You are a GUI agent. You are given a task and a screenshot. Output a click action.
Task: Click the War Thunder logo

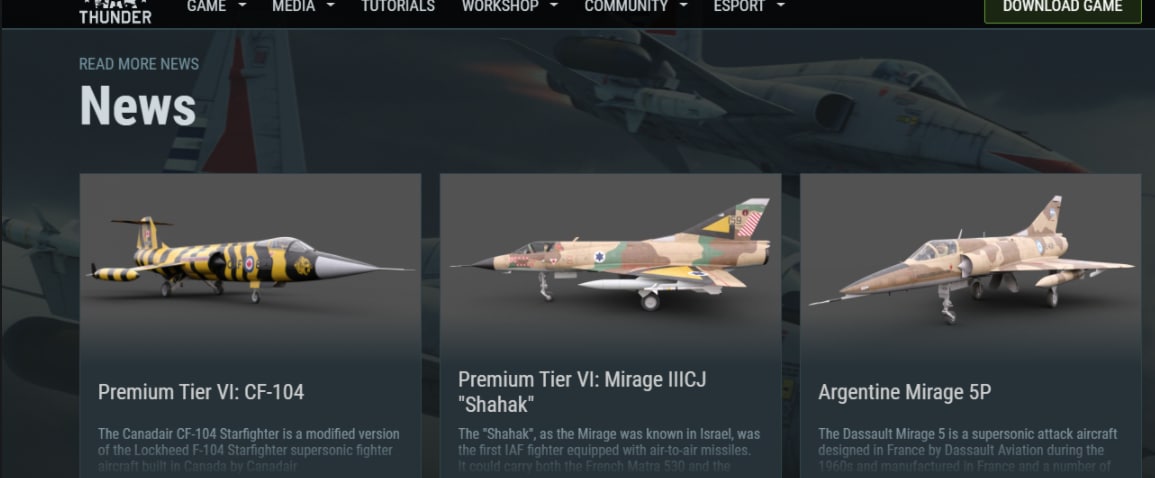point(115,11)
